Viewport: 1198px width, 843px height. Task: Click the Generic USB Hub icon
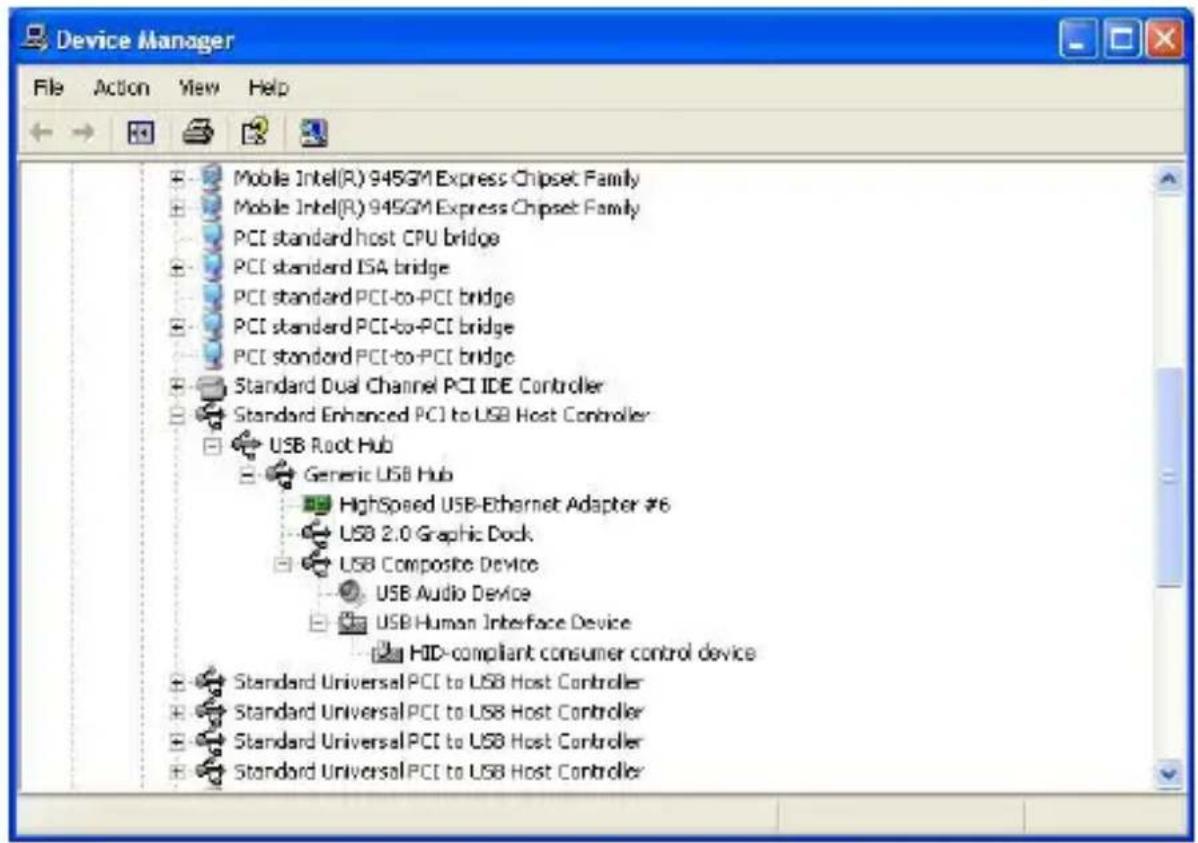[x=280, y=475]
